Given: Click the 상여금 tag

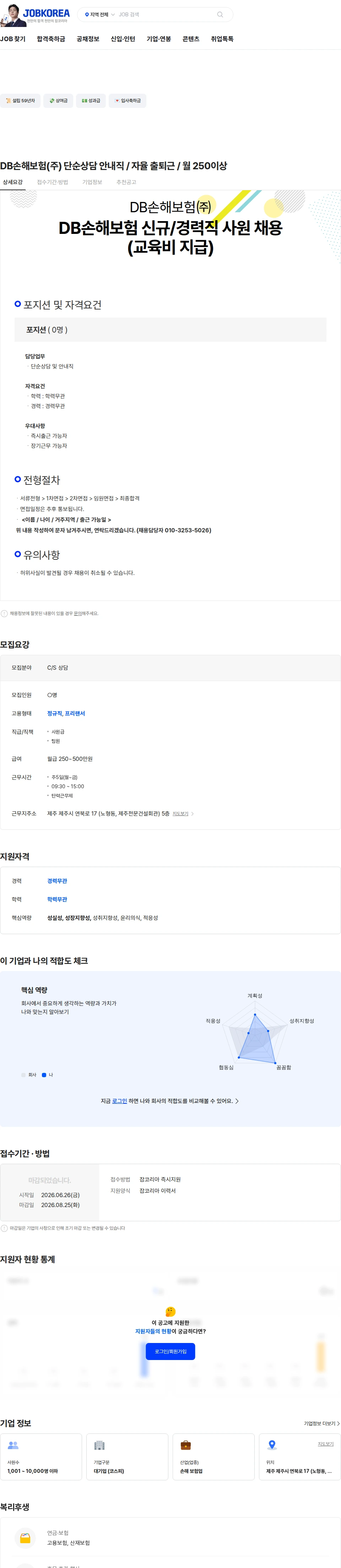Looking at the screenshot, I should tap(59, 101).
